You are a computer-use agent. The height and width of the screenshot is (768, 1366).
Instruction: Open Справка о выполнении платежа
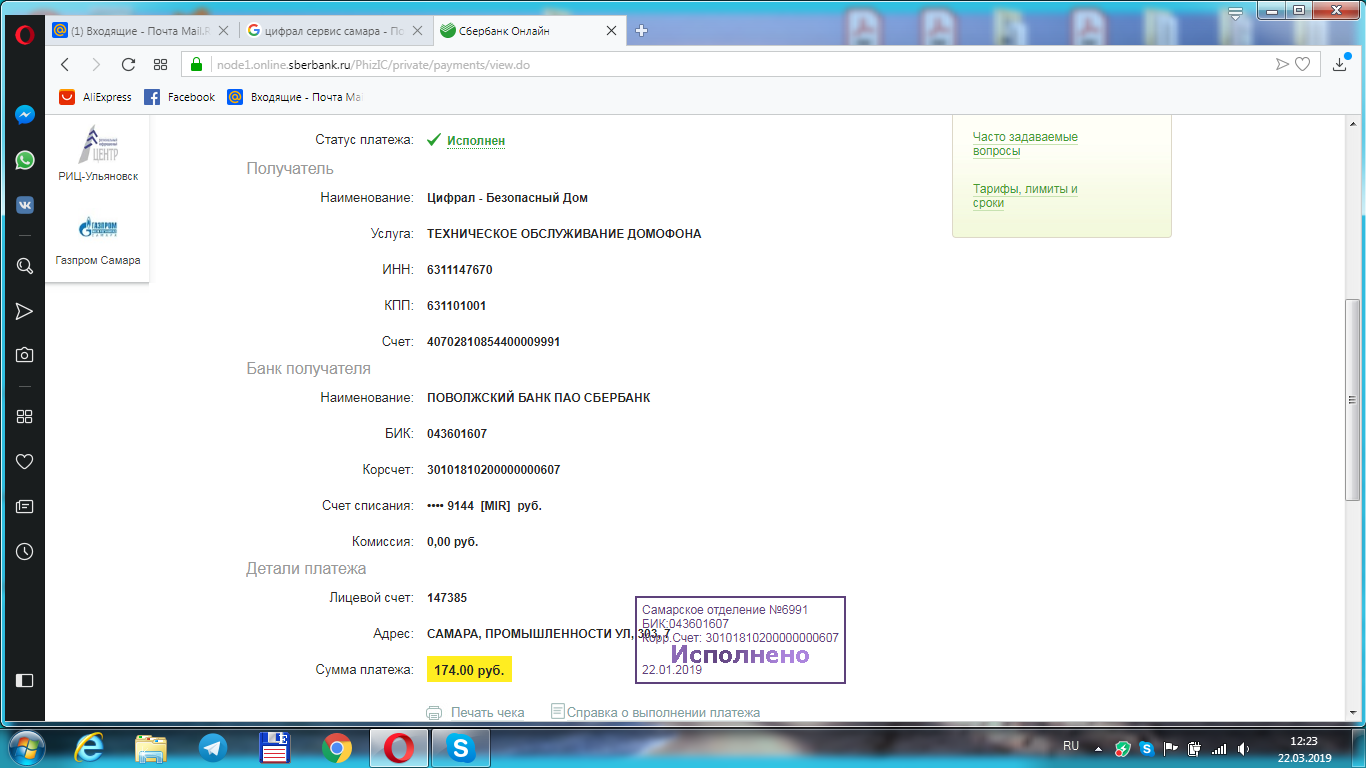tap(663, 713)
